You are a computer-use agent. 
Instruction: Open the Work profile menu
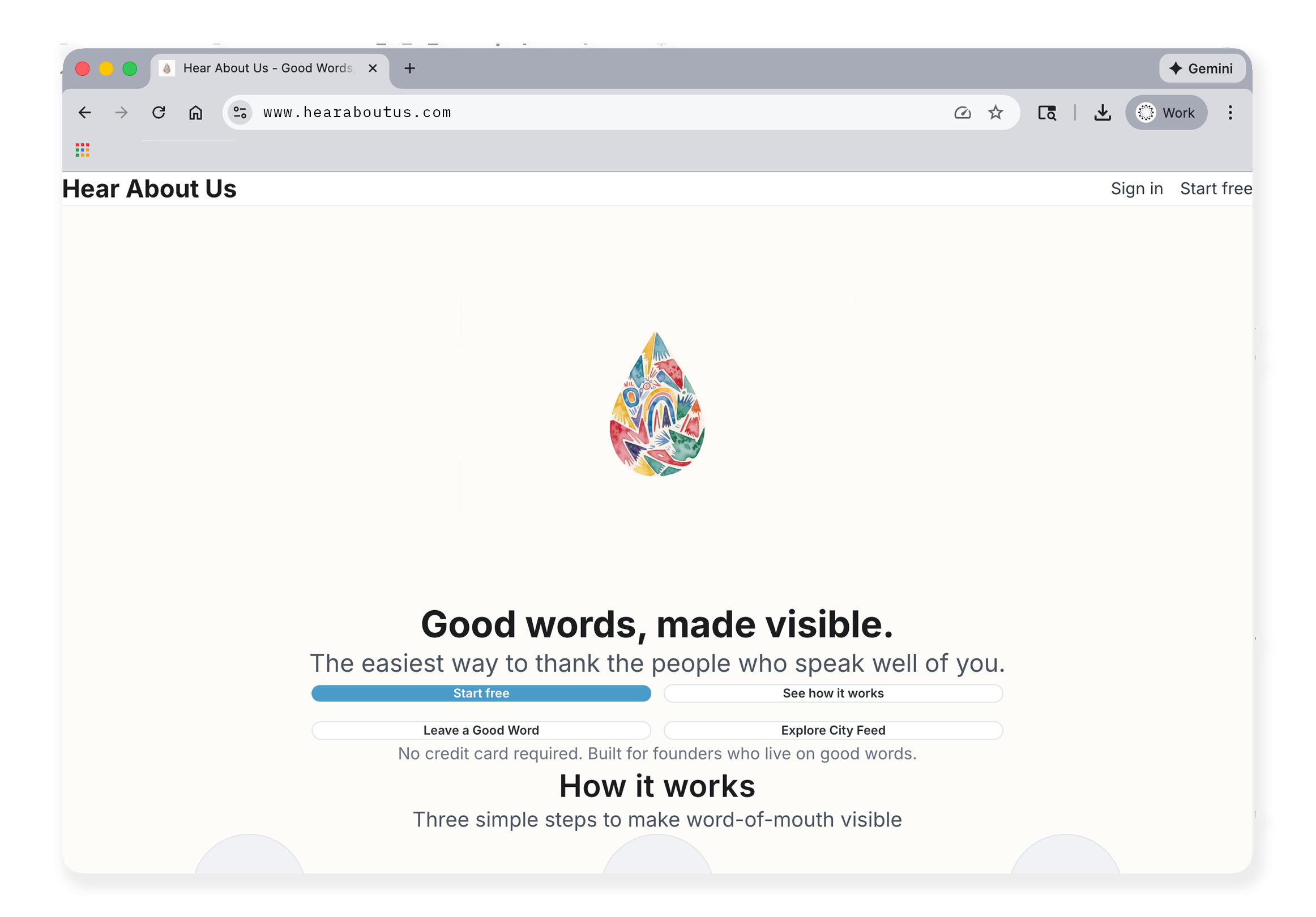[x=1167, y=113]
